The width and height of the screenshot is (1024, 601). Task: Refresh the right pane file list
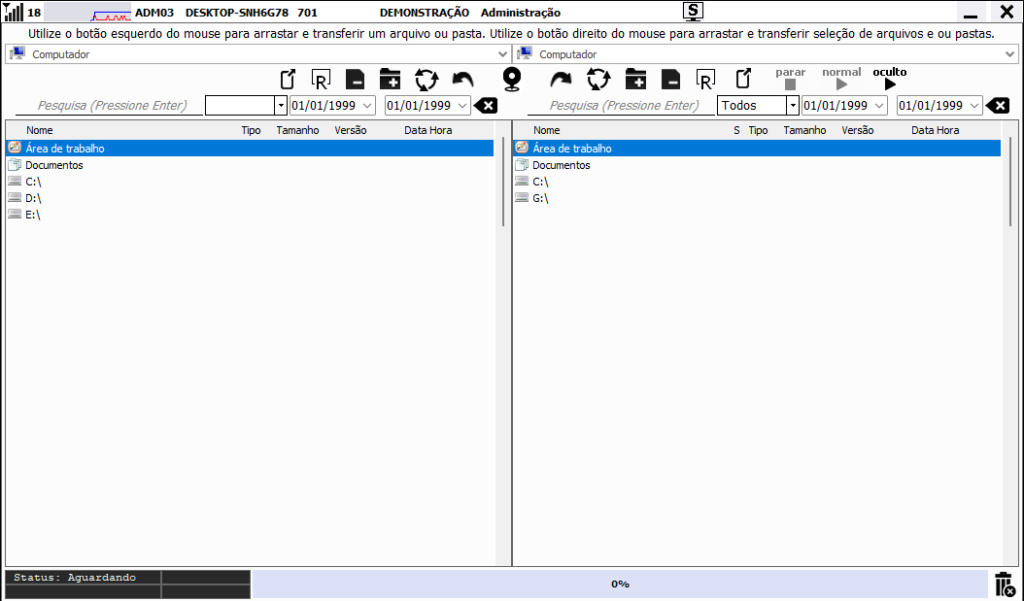click(x=598, y=80)
